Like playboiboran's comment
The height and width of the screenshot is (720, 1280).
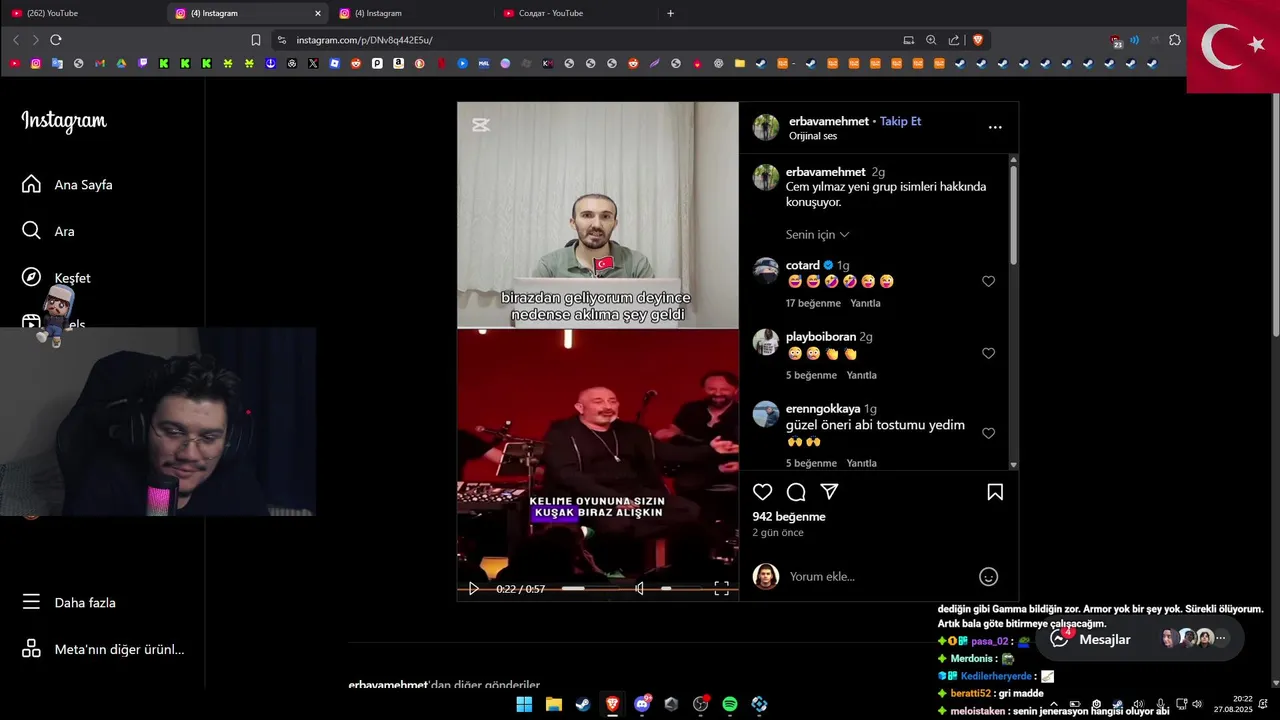point(988,353)
